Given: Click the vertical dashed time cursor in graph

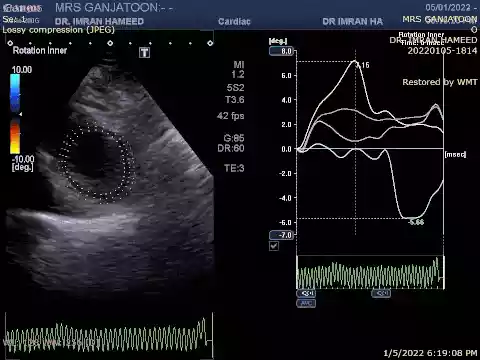Looking at the screenshot, I should (x=355, y=143).
